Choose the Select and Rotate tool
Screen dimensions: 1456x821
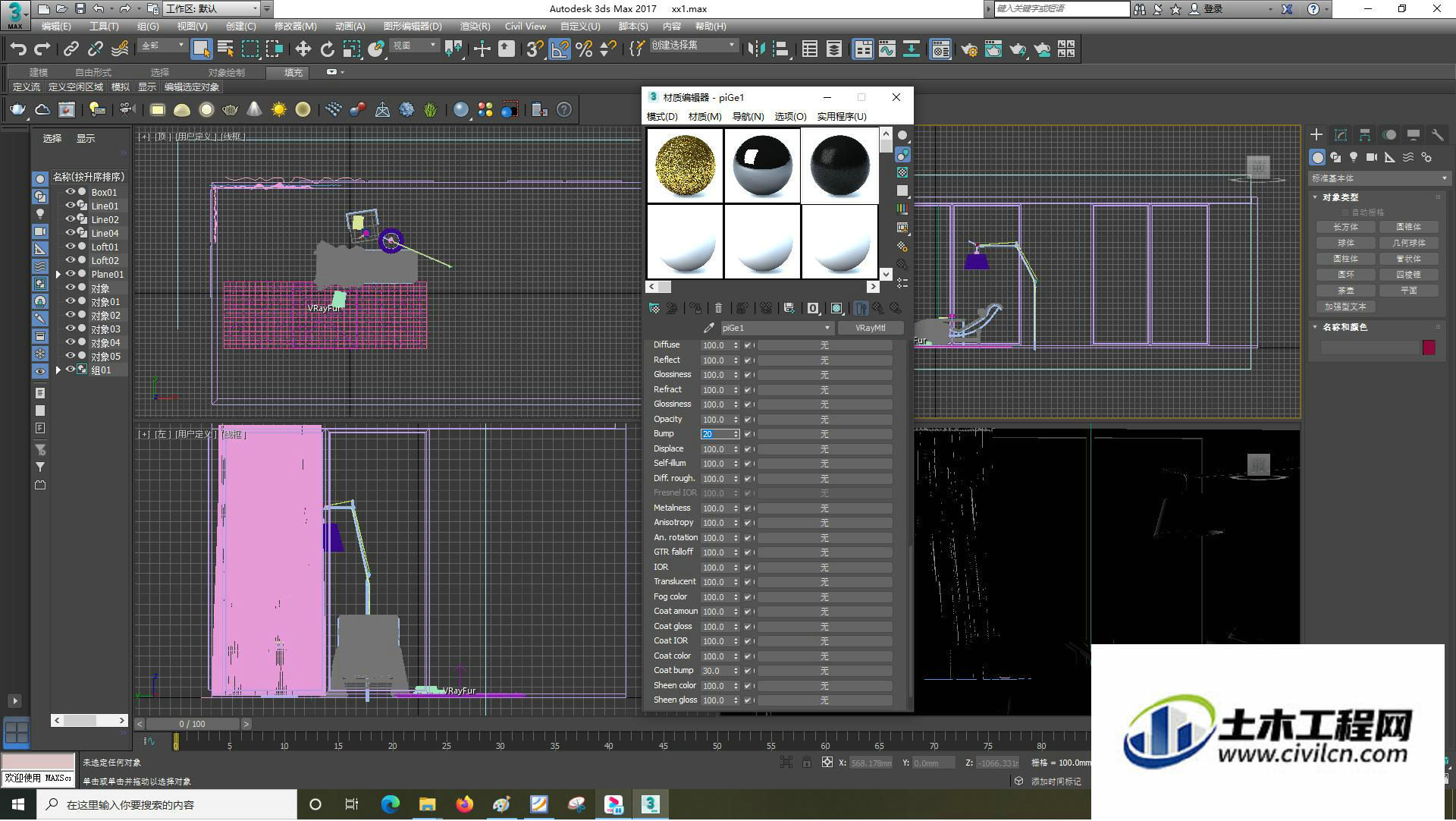tap(327, 49)
